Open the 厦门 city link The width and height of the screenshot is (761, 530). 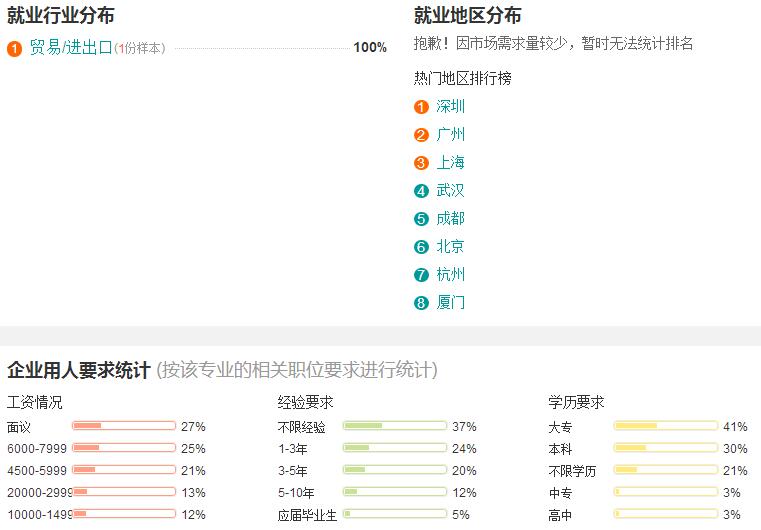point(450,303)
